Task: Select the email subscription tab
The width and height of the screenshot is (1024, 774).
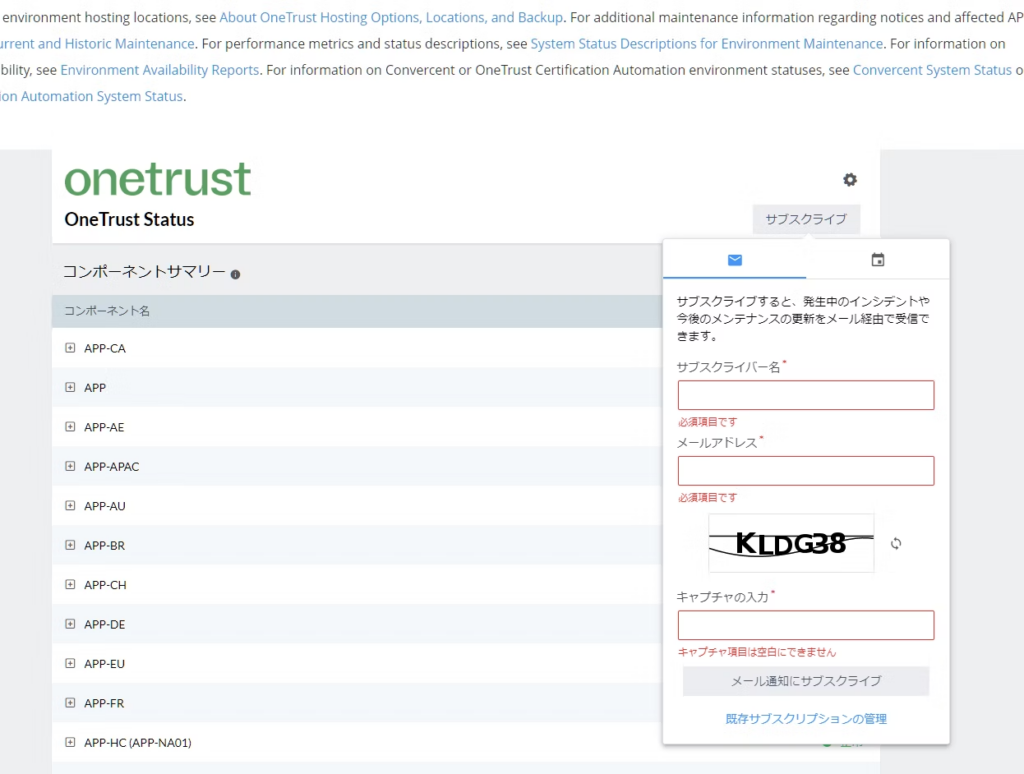Action: 735,260
